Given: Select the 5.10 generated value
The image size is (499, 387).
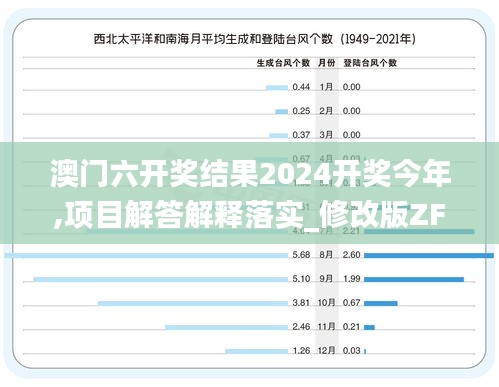Looking at the screenshot, I should 301,279.
